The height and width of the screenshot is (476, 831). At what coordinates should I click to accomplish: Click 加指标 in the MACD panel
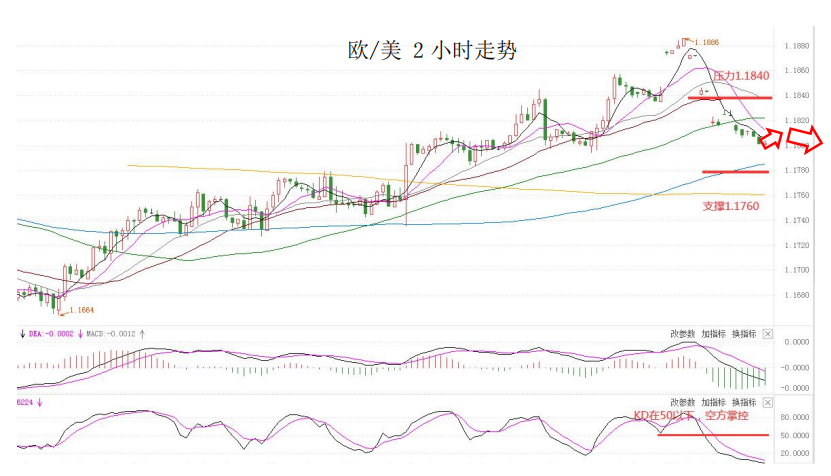click(x=713, y=334)
